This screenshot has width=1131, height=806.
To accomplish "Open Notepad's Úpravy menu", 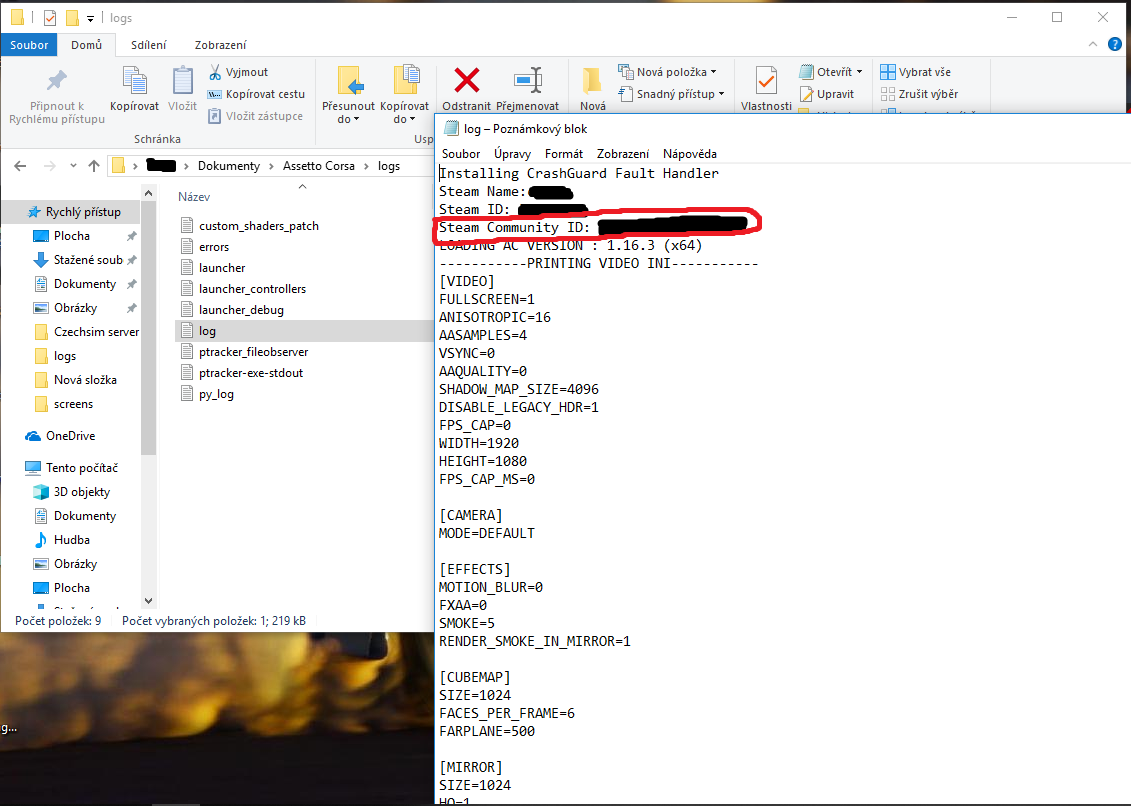I will click(x=512, y=154).
